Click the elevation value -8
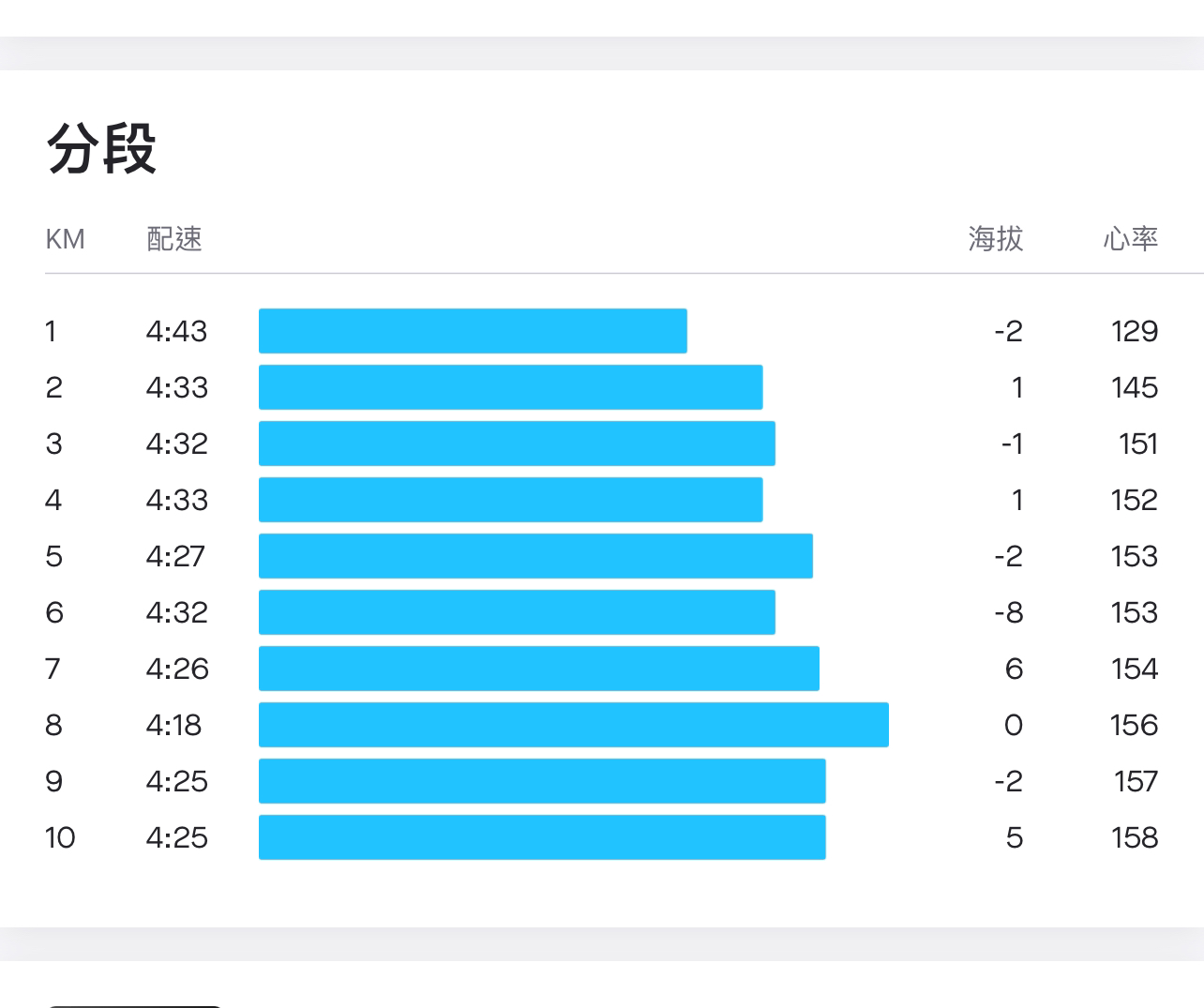This screenshot has width=1204, height=1008. tap(1009, 612)
